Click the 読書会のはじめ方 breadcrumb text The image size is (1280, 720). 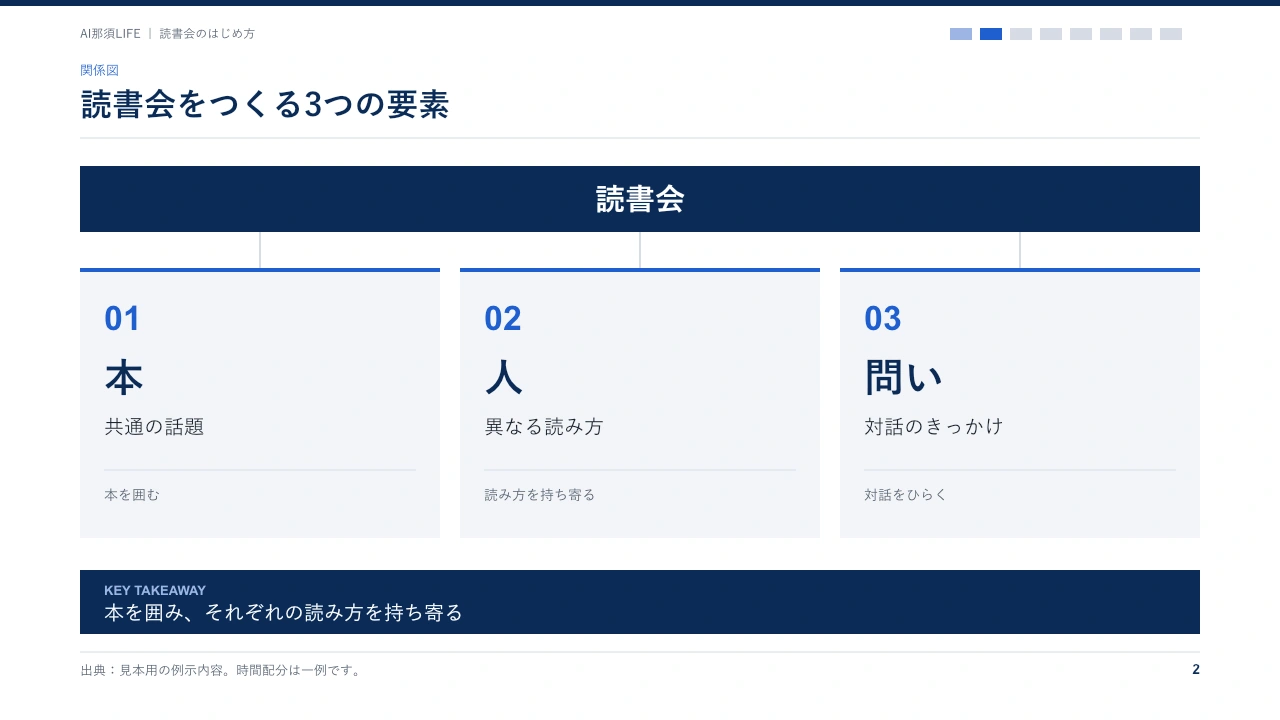point(207,33)
